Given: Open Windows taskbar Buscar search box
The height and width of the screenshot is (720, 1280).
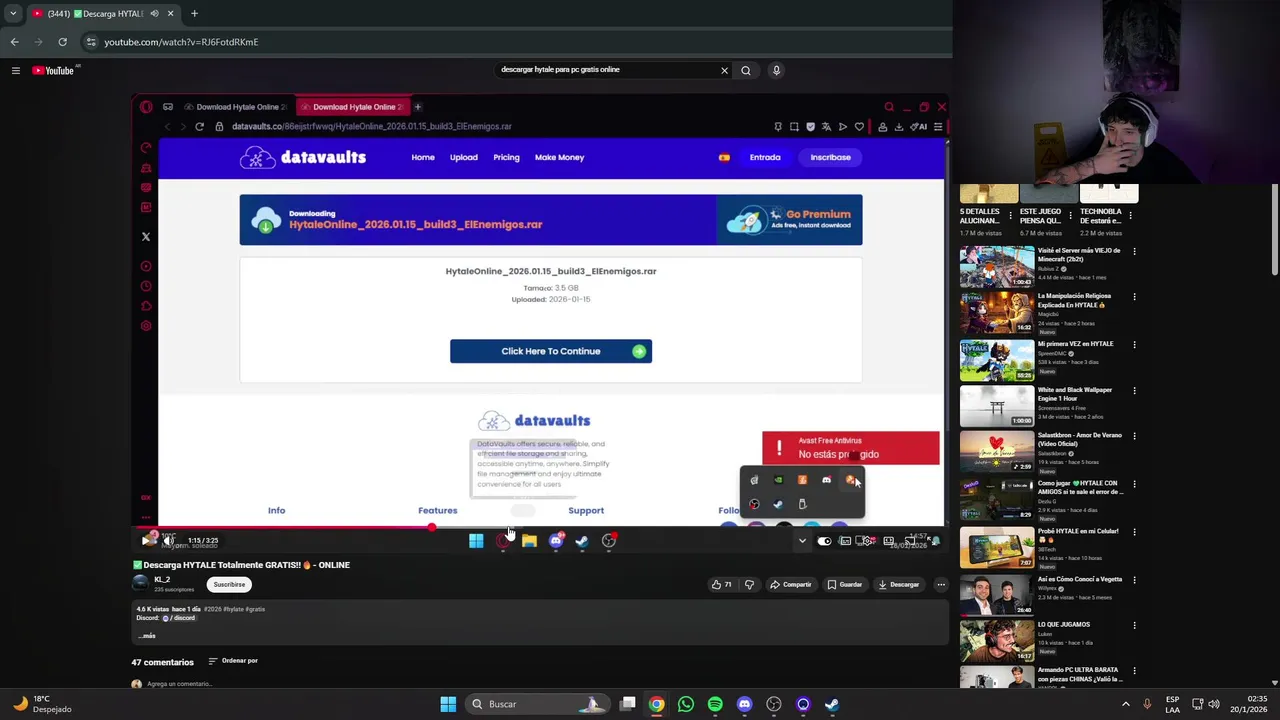Looking at the screenshot, I should (537, 704).
